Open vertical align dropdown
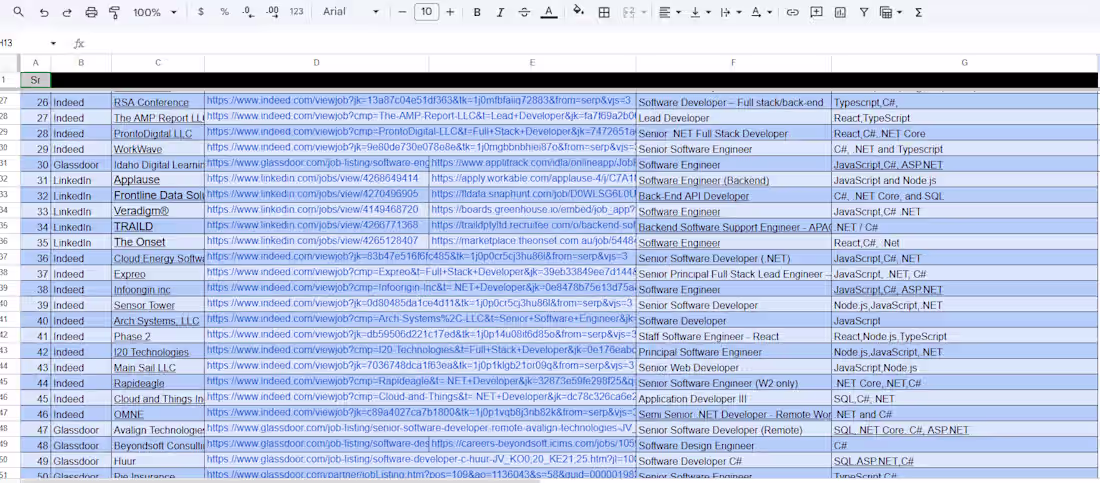This screenshot has width=1100, height=483. 700,12
